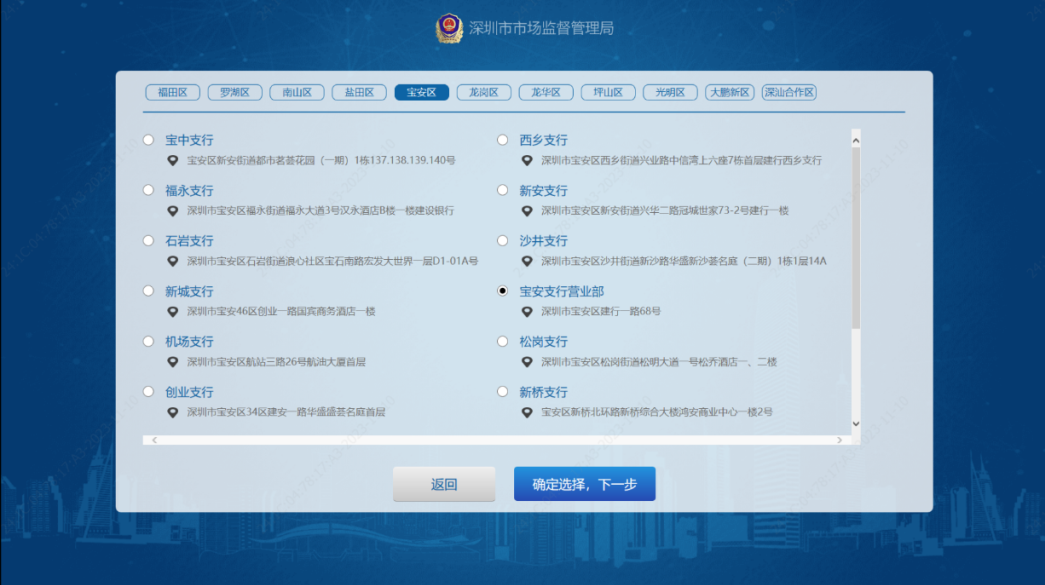1045x585 pixels.
Task: Switch to the 深汕合作区 district tab
Action: pos(789,93)
